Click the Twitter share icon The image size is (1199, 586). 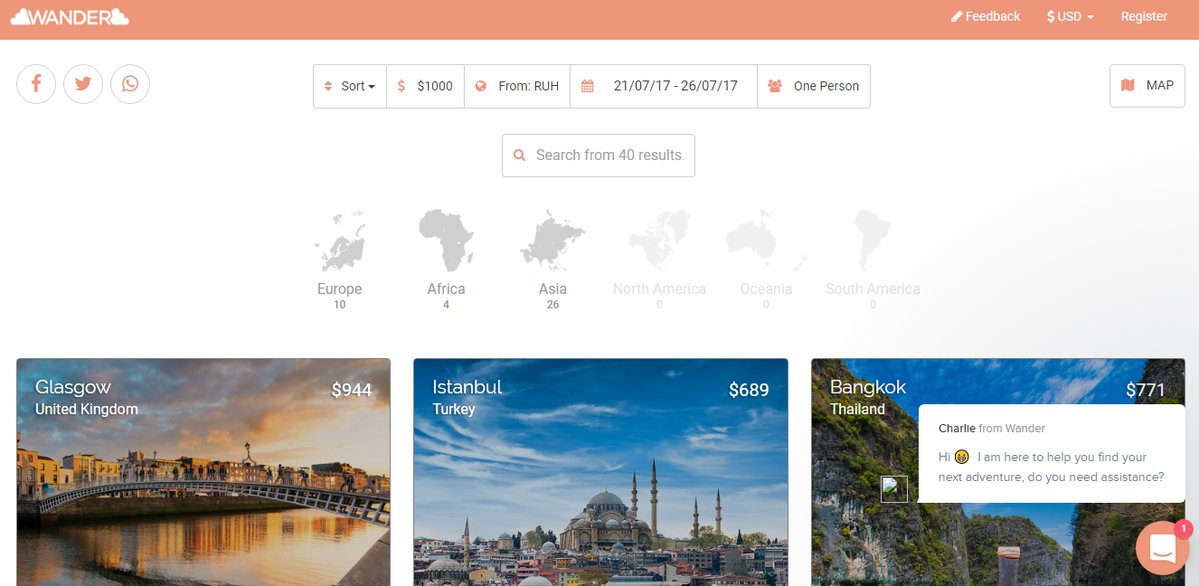coord(83,84)
